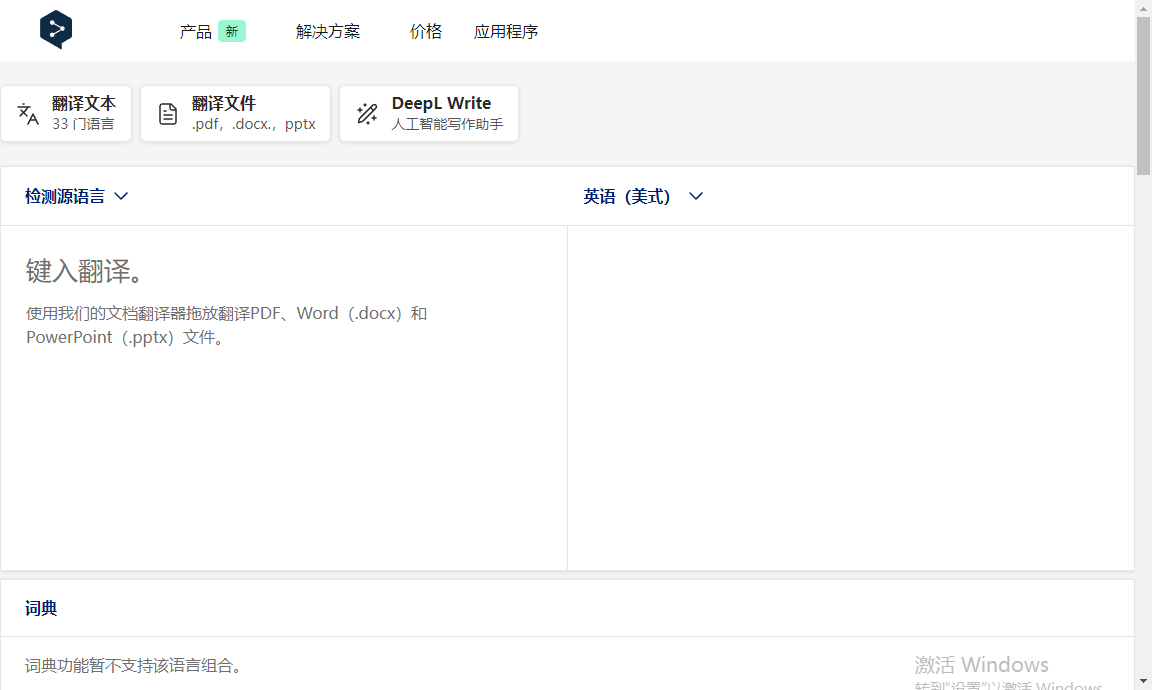Click the vertical scrollbar thumb
Screen dimensions: 1152x690
(x=1143, y=96)
